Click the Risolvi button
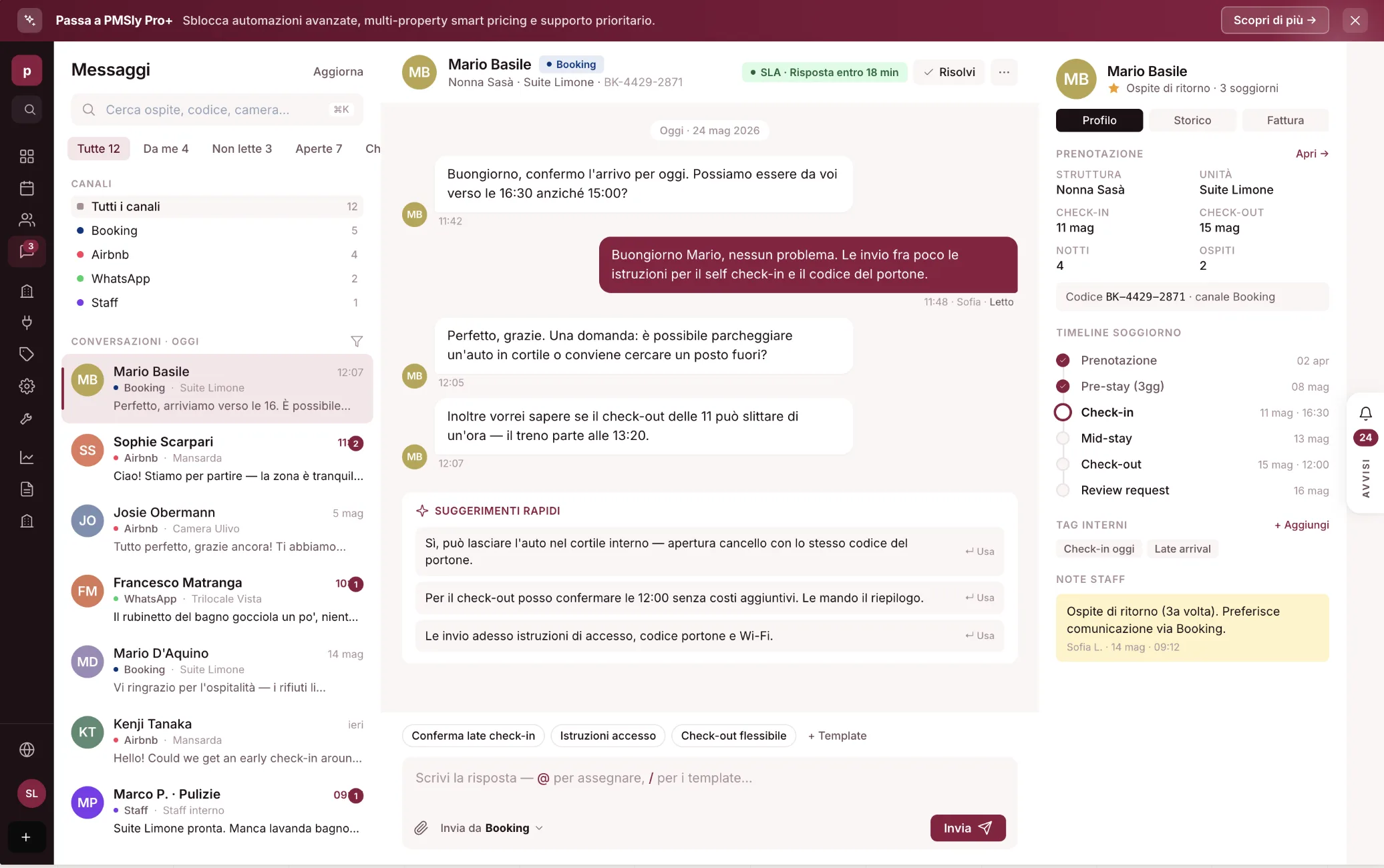 coord(949,72)
